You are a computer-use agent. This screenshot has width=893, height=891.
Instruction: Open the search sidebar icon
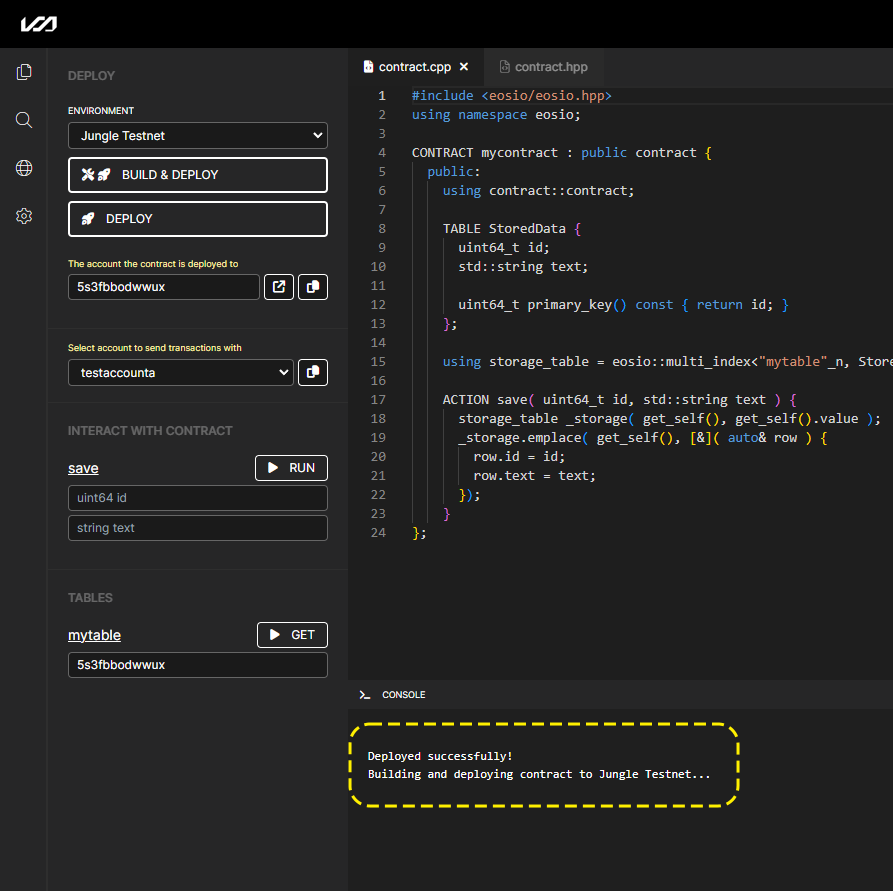coord(24,120)
